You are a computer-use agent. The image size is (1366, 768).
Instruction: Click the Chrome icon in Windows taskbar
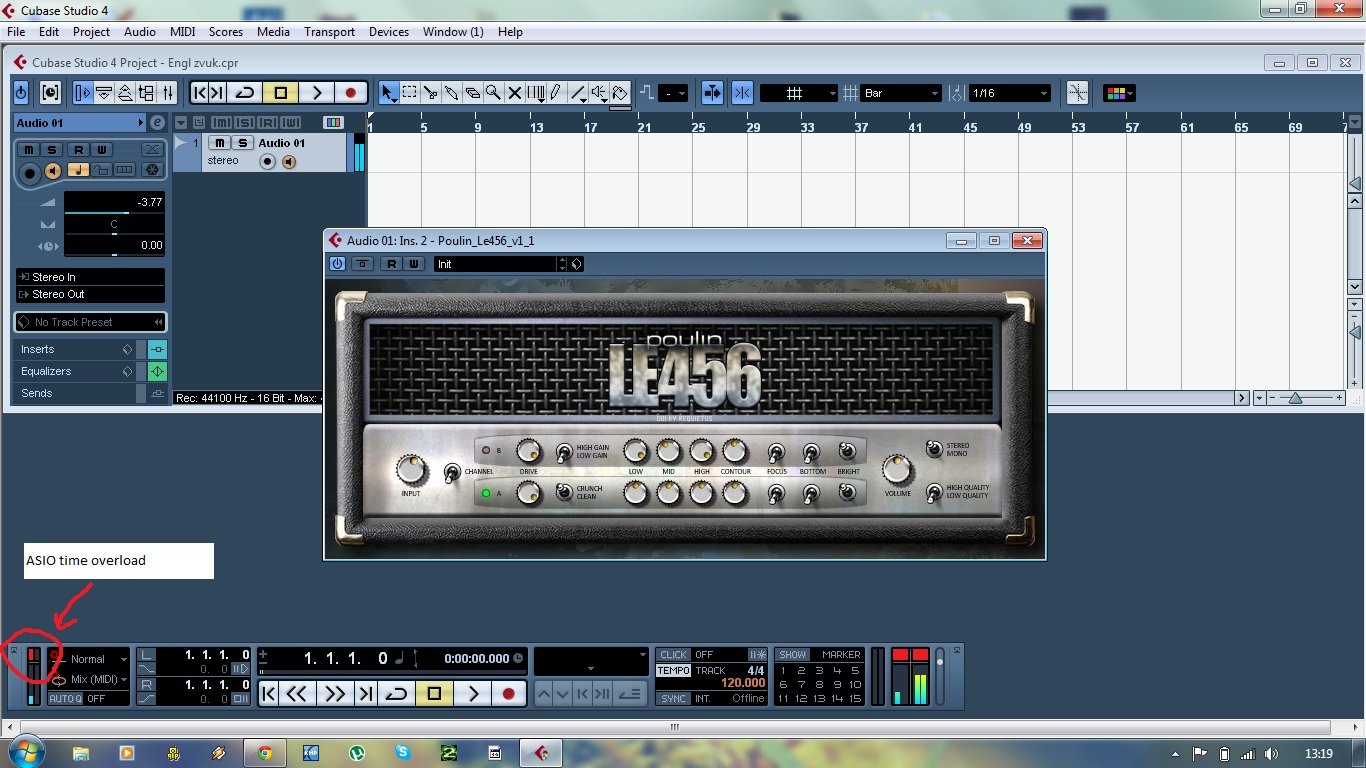click(x=264, y=753)
